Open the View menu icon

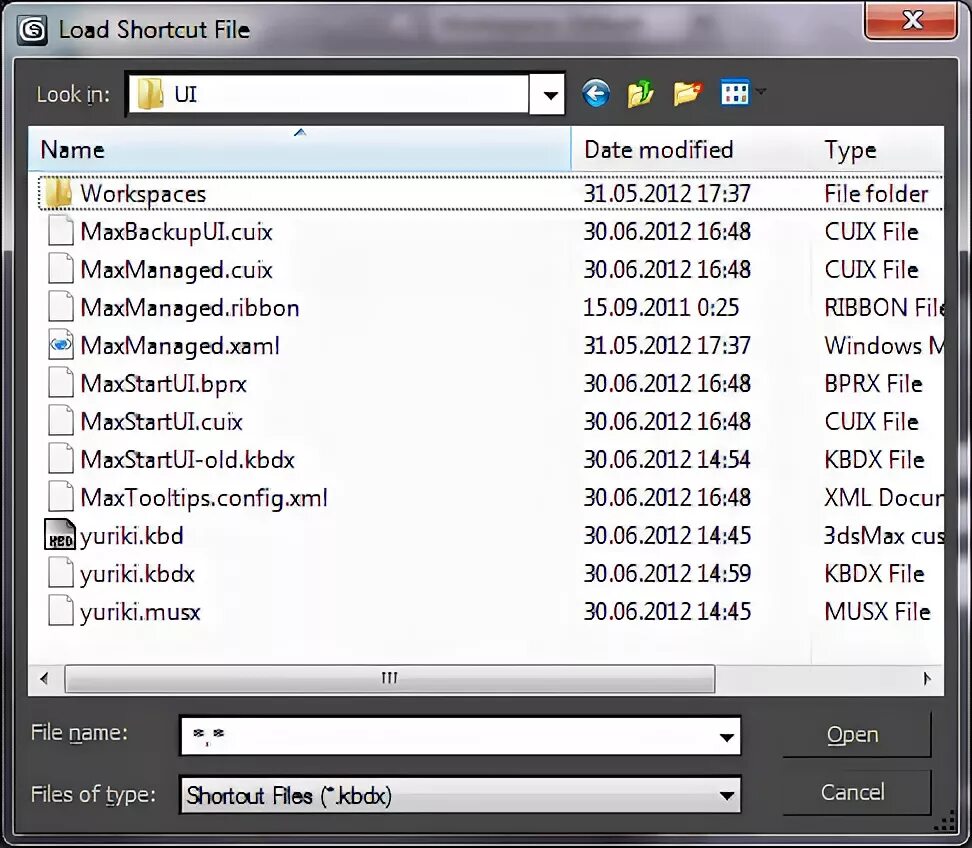click(735, 93)
